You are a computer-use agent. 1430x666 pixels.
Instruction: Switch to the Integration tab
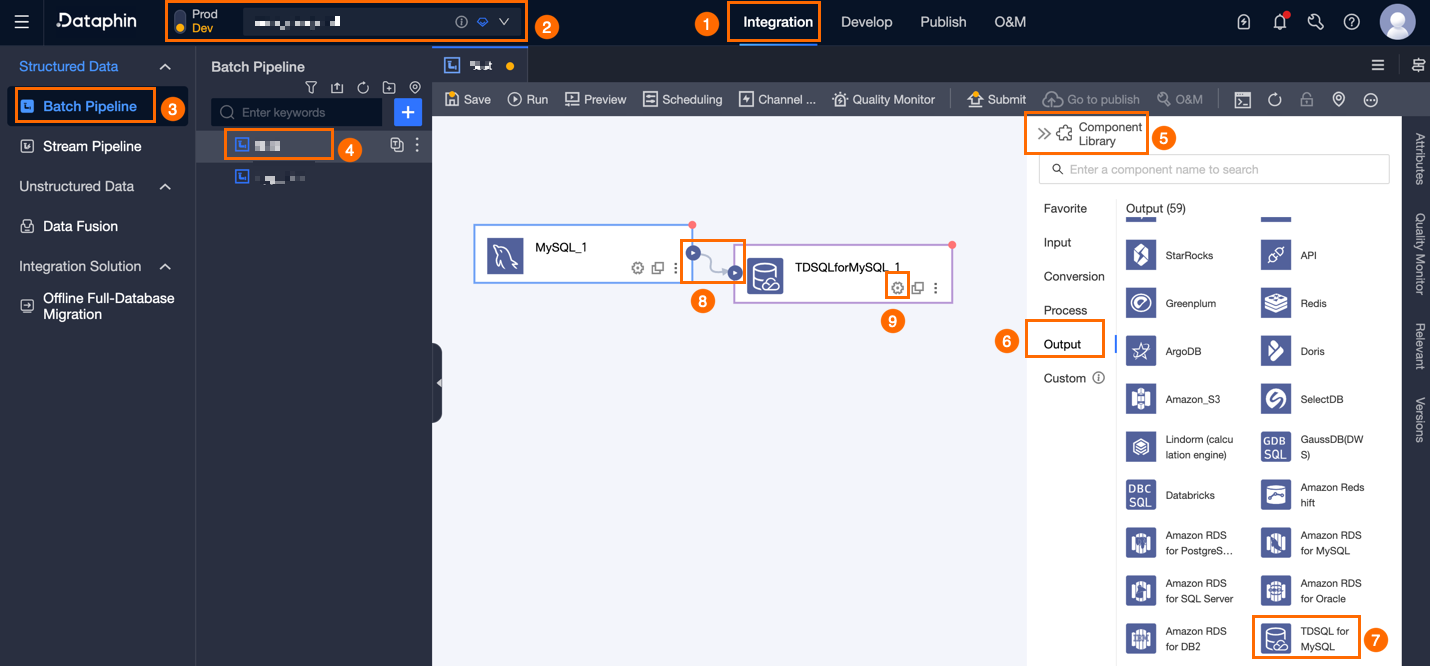click(x=778, y=22)
